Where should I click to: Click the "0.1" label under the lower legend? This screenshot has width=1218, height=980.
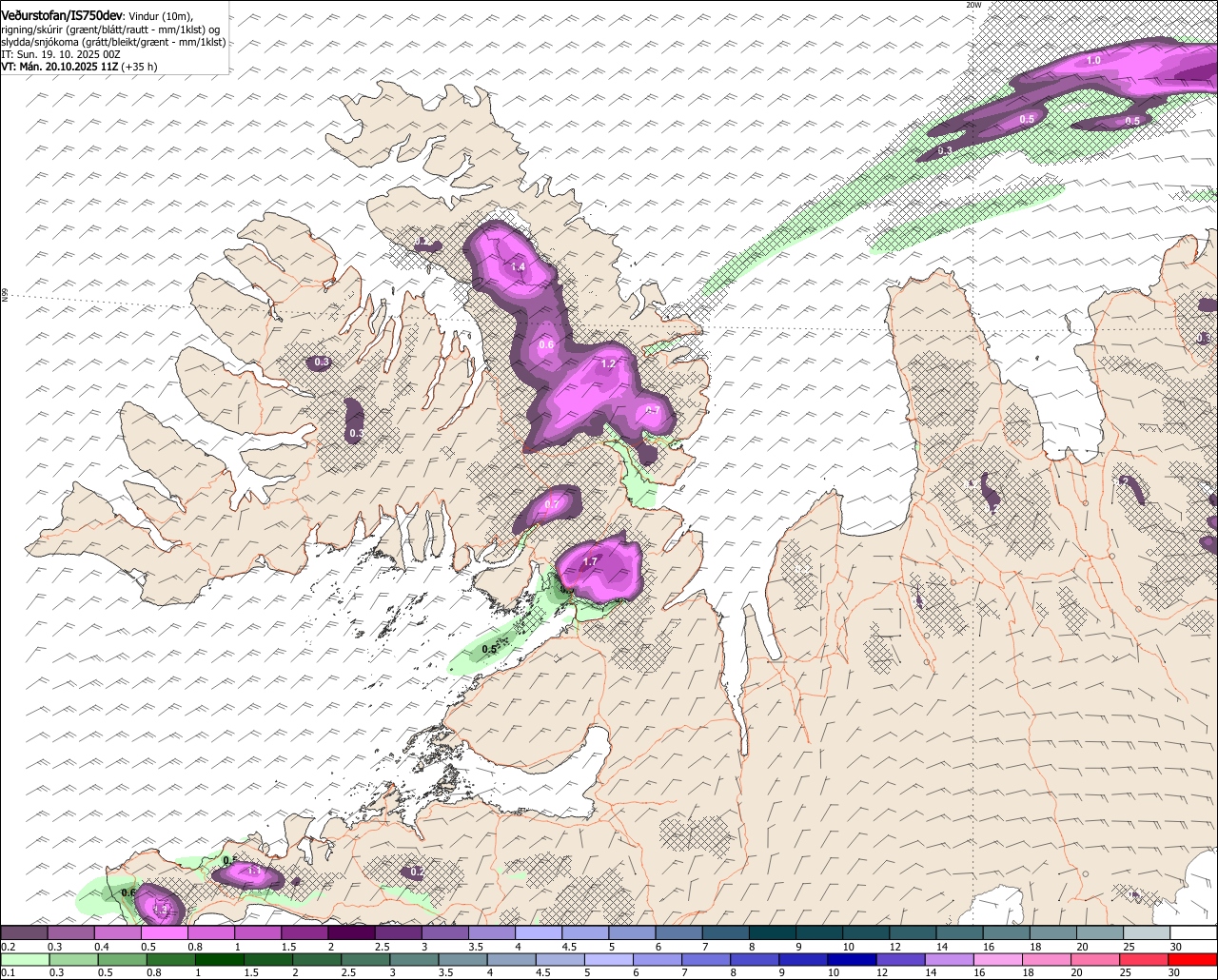point(8,971)
